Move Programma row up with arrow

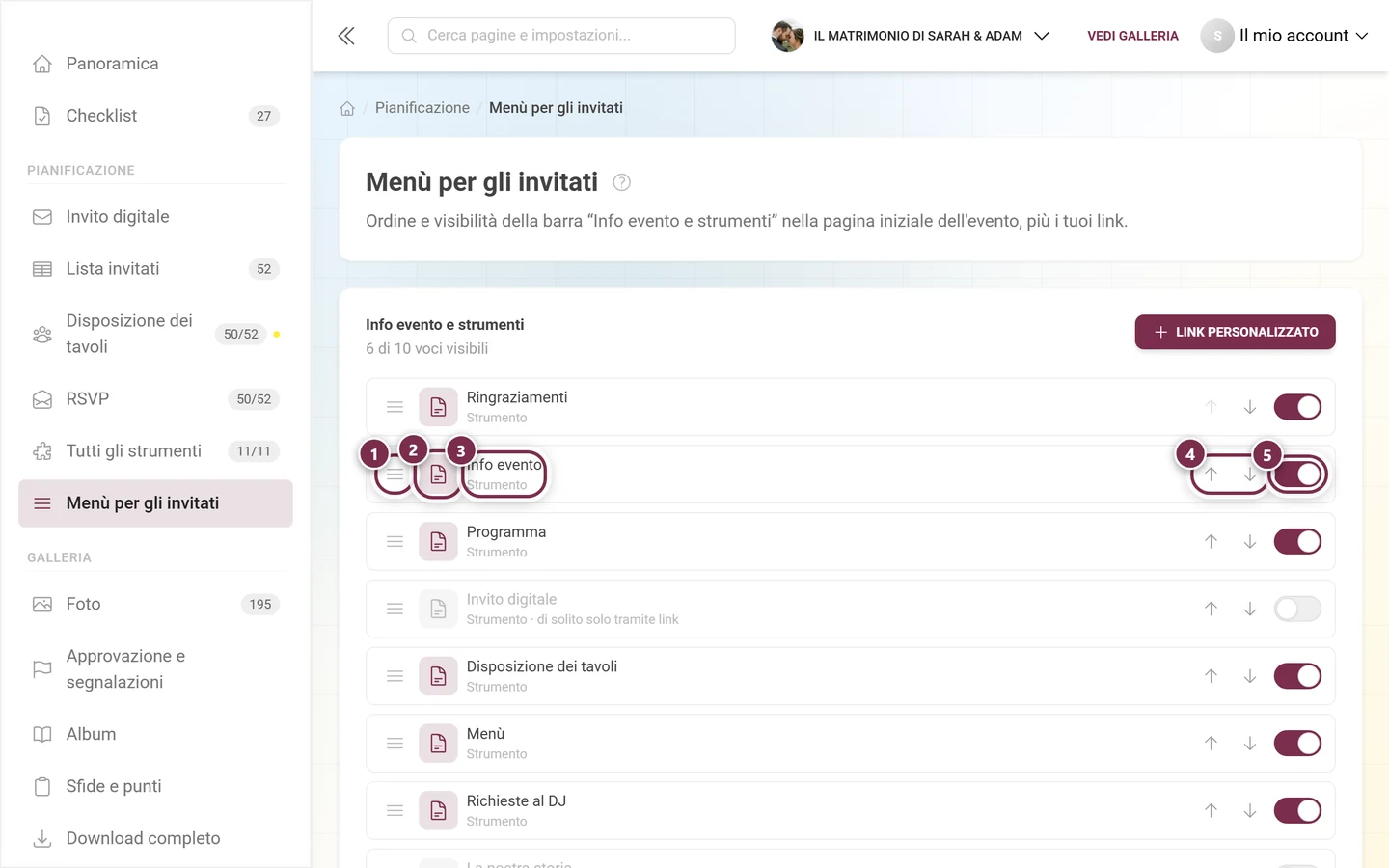[1211, 542]
